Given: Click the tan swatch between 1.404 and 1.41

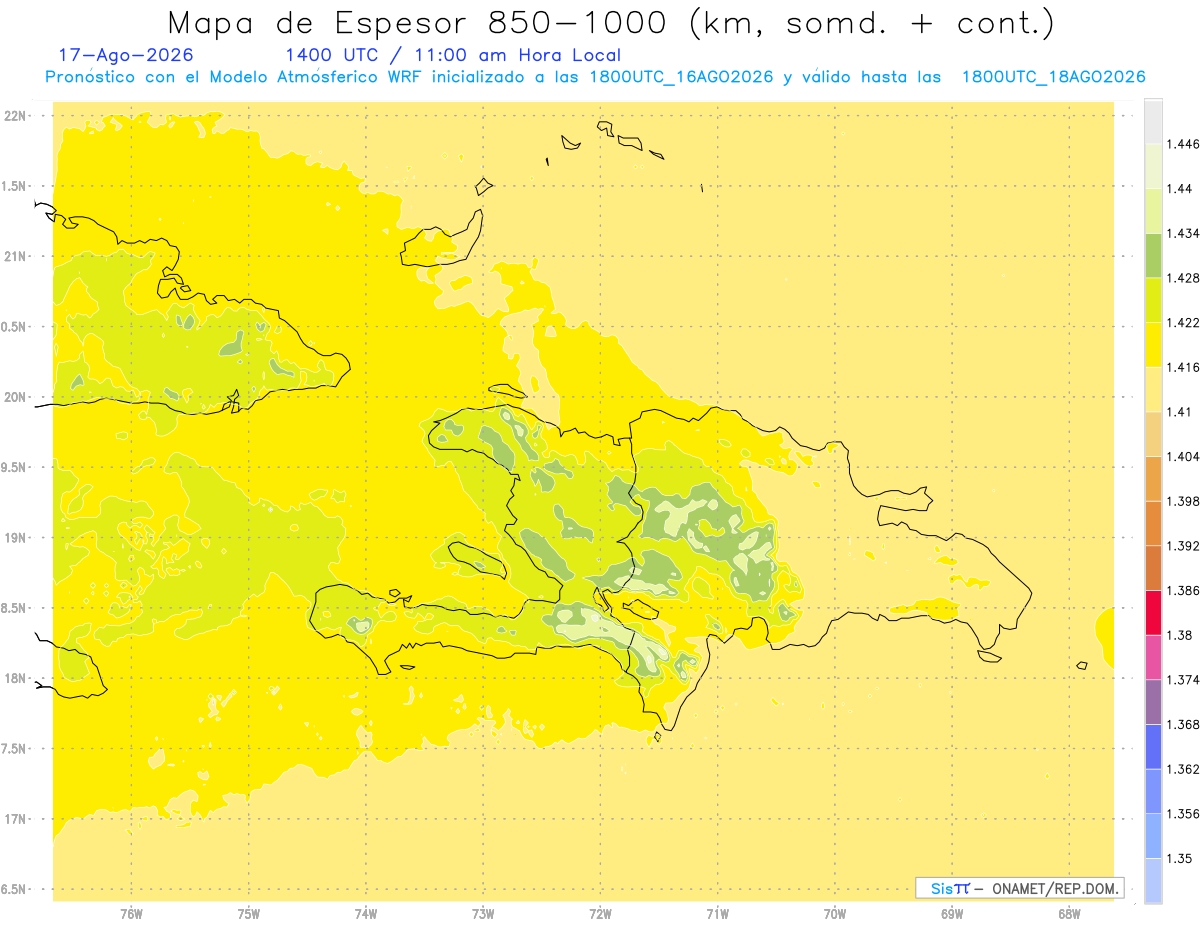Looking at the screenshot, I should (x=1153, y=434).
